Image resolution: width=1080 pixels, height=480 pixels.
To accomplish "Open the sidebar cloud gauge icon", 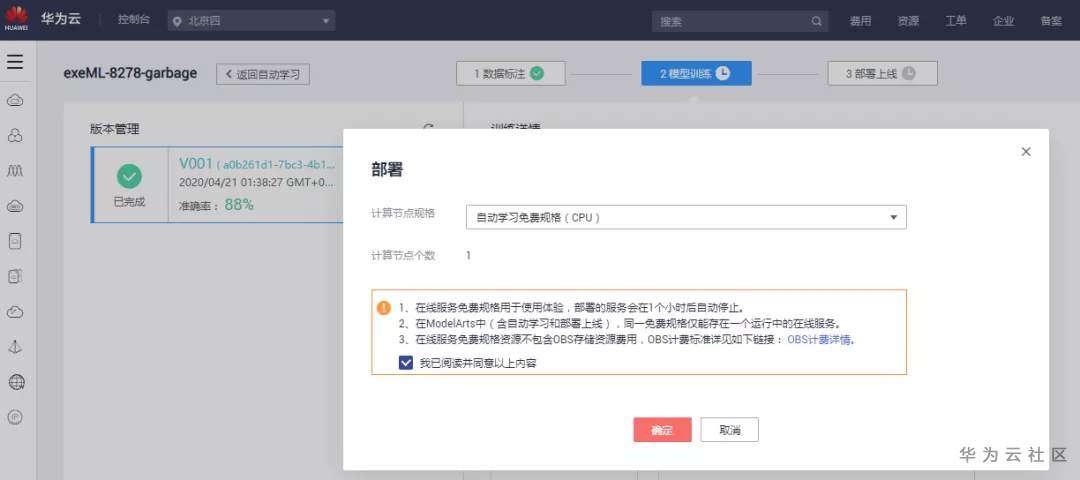I will click(15, 312).
